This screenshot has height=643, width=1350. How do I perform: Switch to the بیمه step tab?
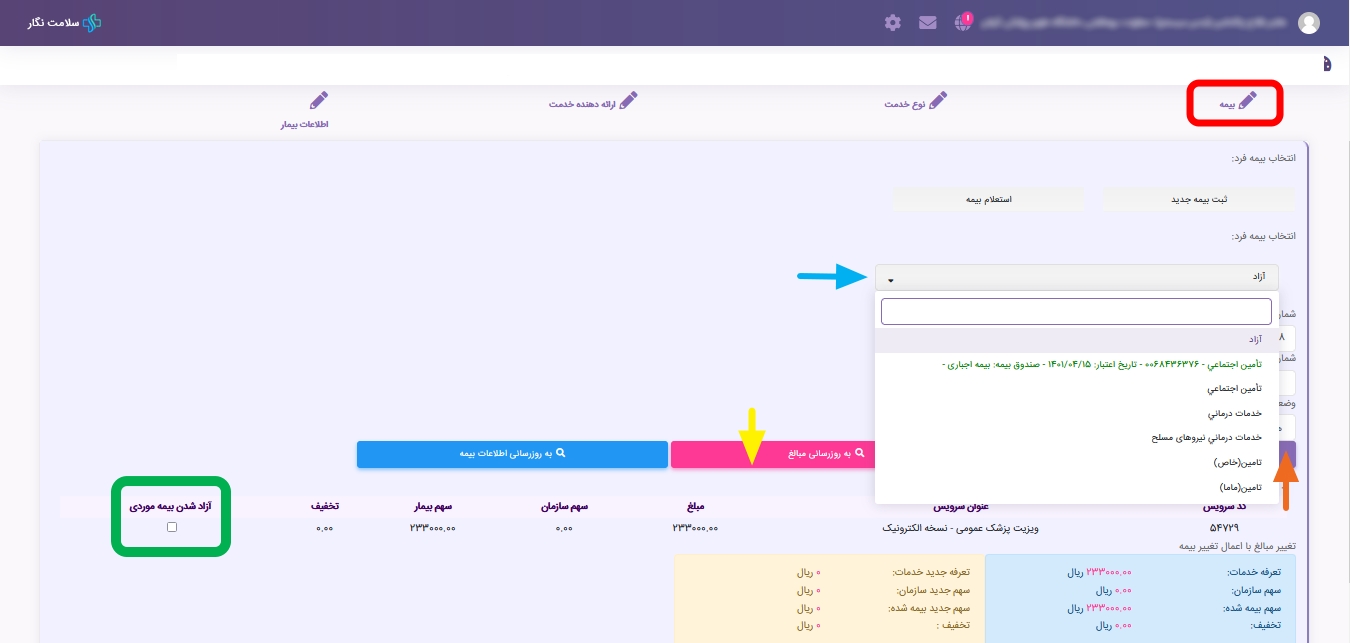1235,103
